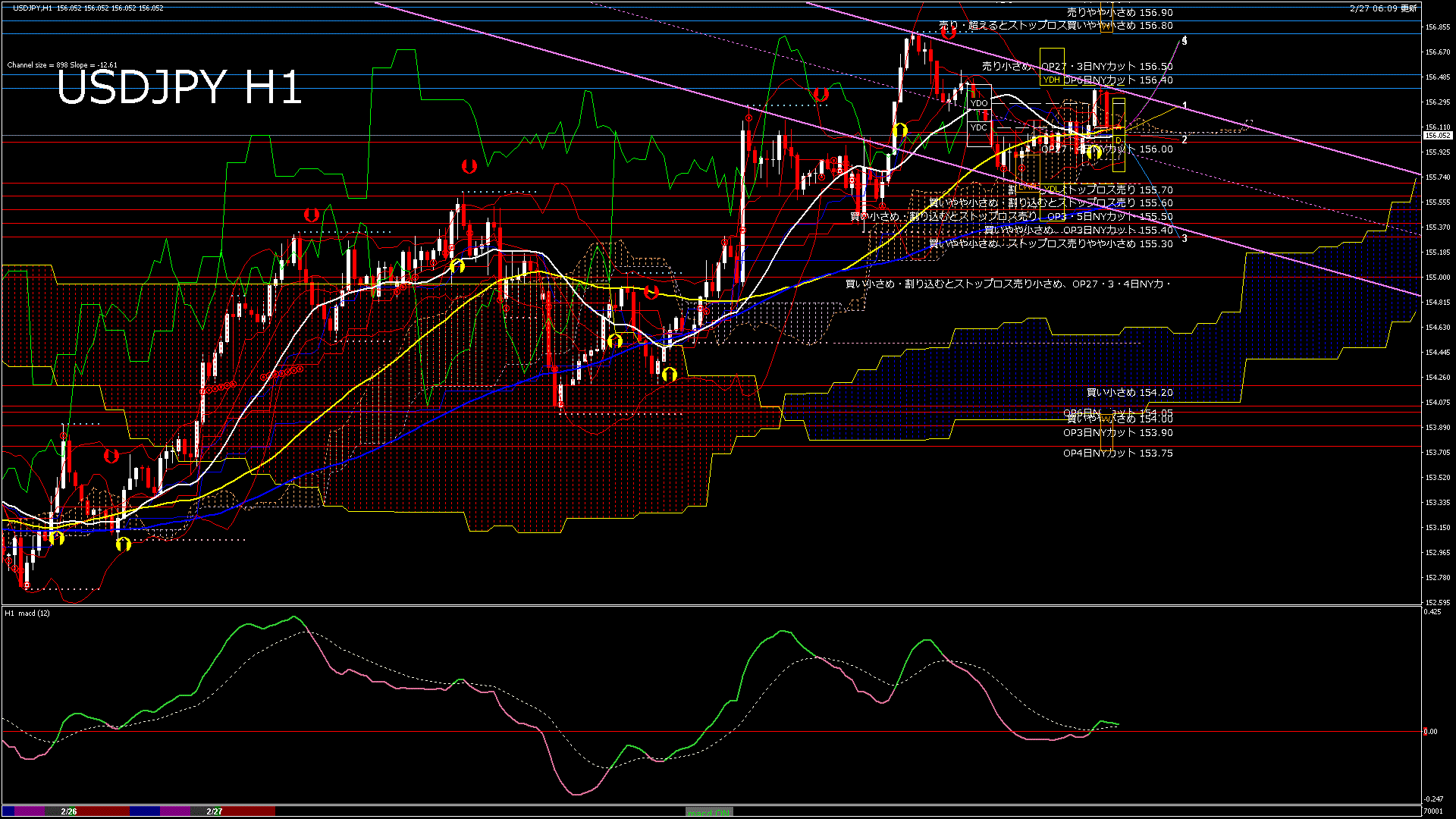Click the macd ON toggle label

(708, 812)
